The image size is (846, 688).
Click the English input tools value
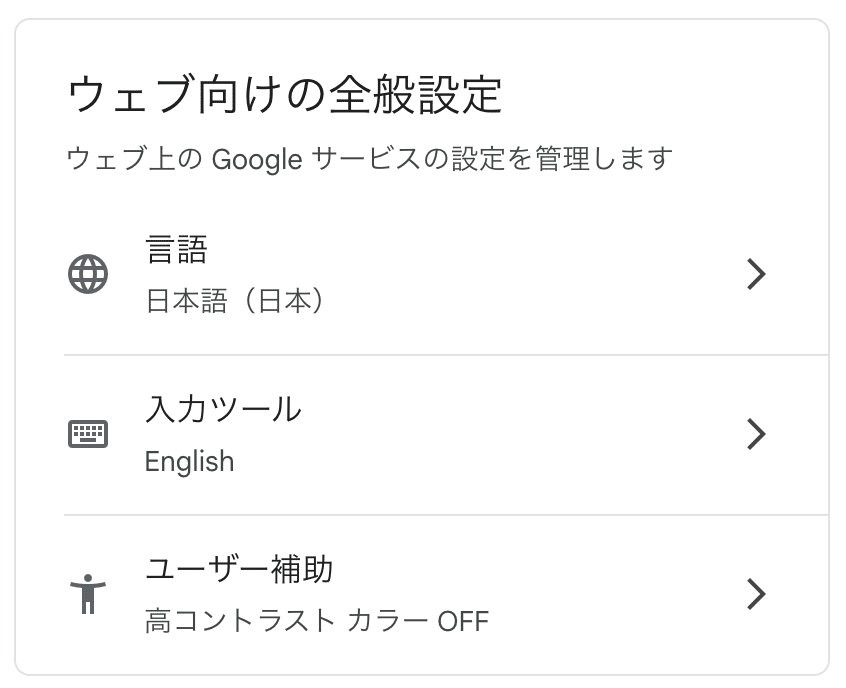pos(189,462)
